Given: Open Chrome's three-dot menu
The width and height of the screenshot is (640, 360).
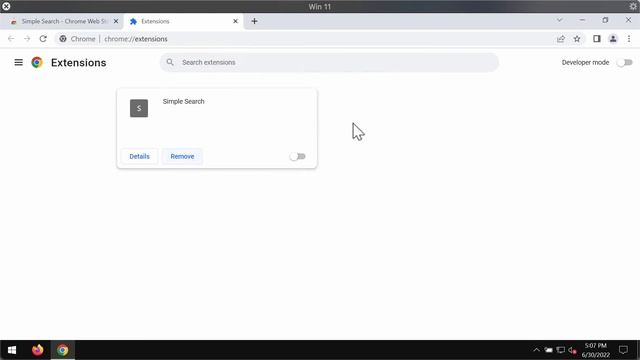Looking at the screenshot, I should (629, 39).
